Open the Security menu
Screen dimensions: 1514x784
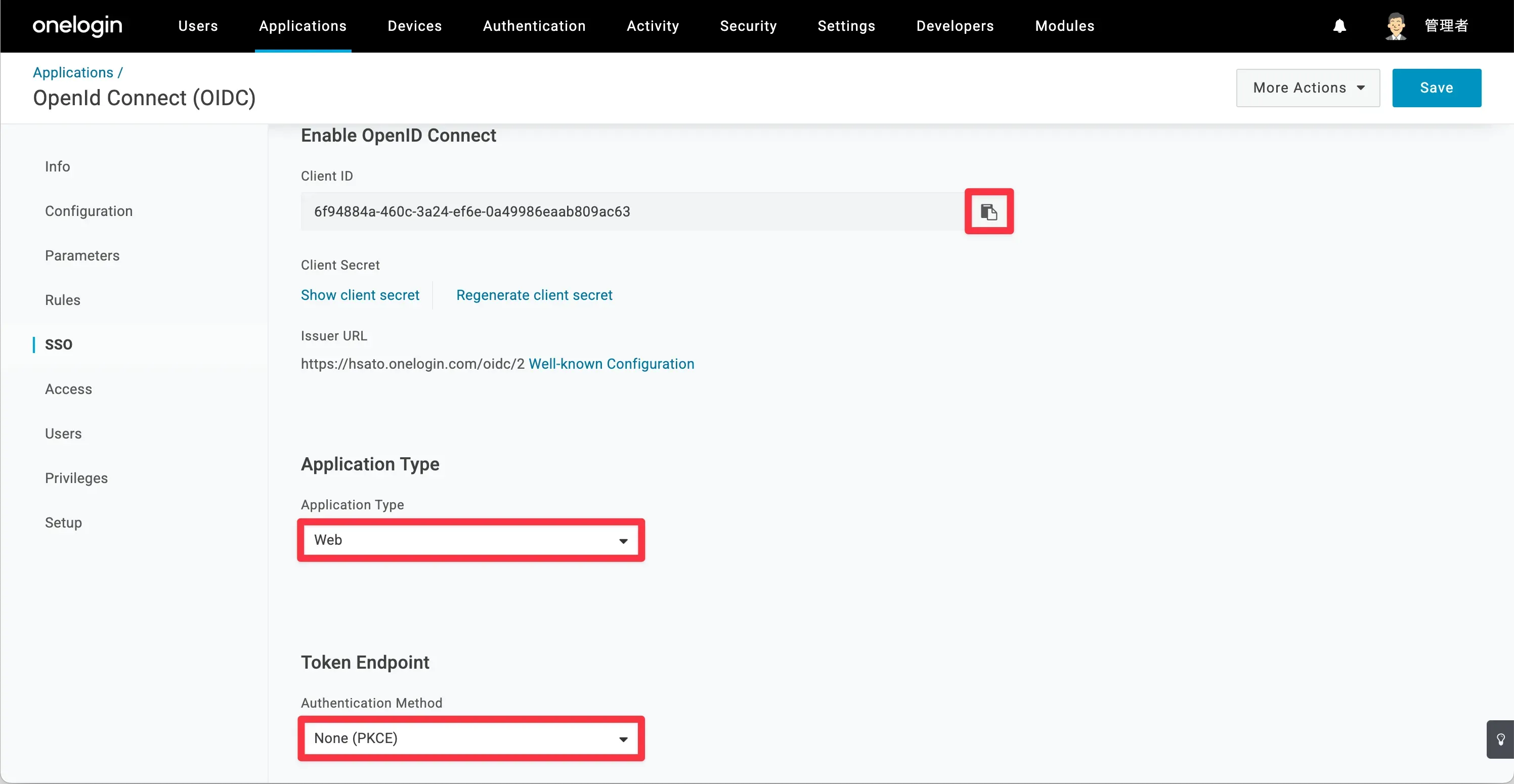pos(748,26)
